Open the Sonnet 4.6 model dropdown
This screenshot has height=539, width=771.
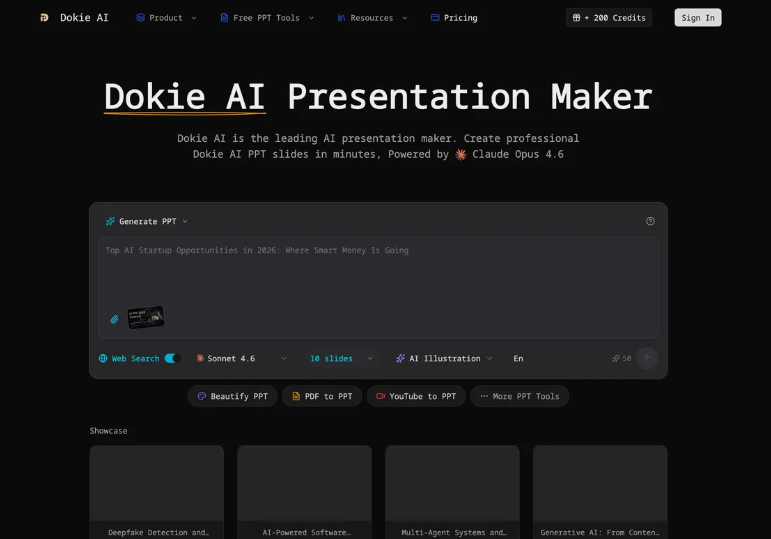(241, 358)
